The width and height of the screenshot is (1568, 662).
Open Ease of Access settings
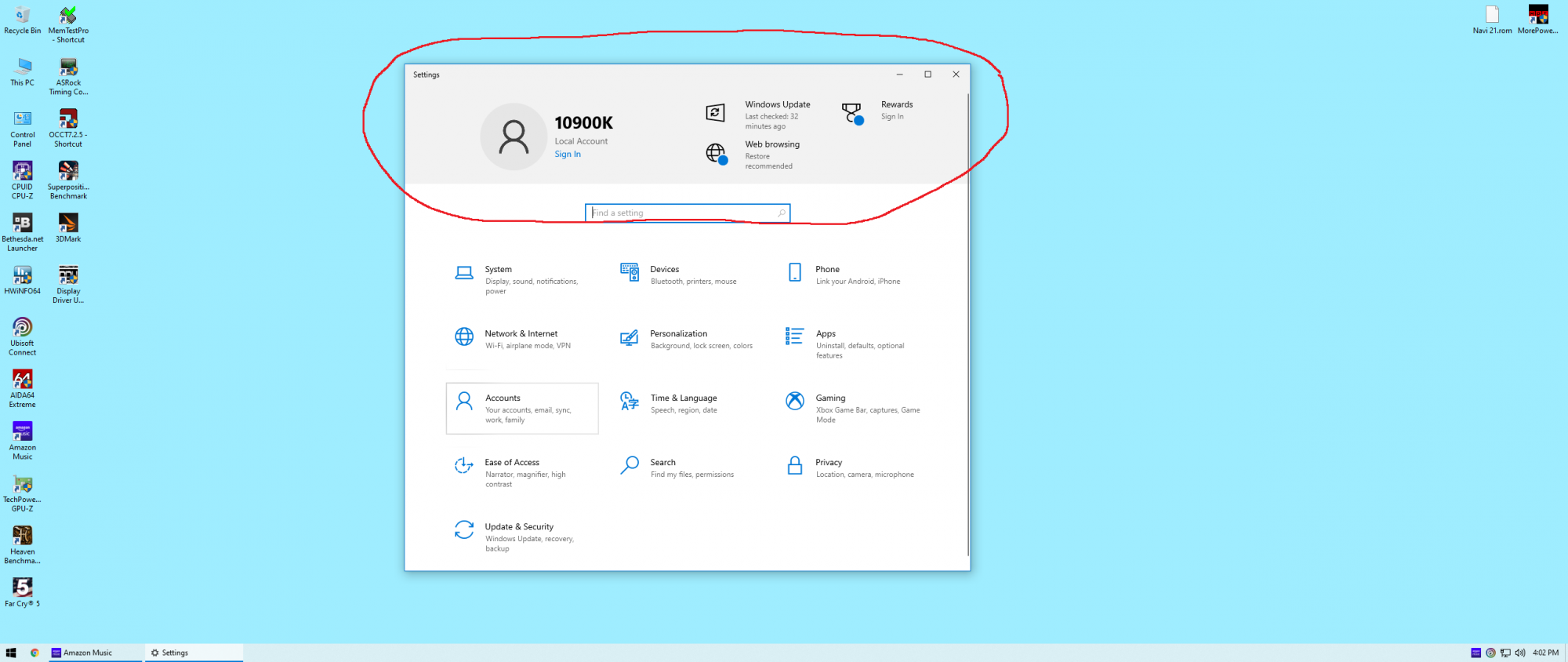coord(521,472)
